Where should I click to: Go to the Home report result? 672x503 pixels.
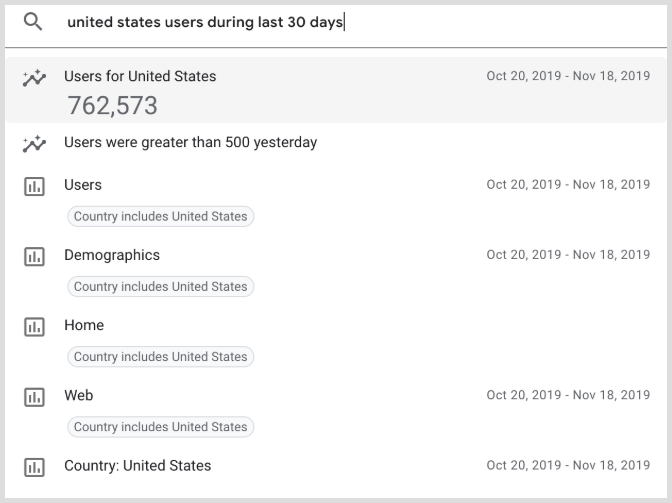[x=84, y=325]
